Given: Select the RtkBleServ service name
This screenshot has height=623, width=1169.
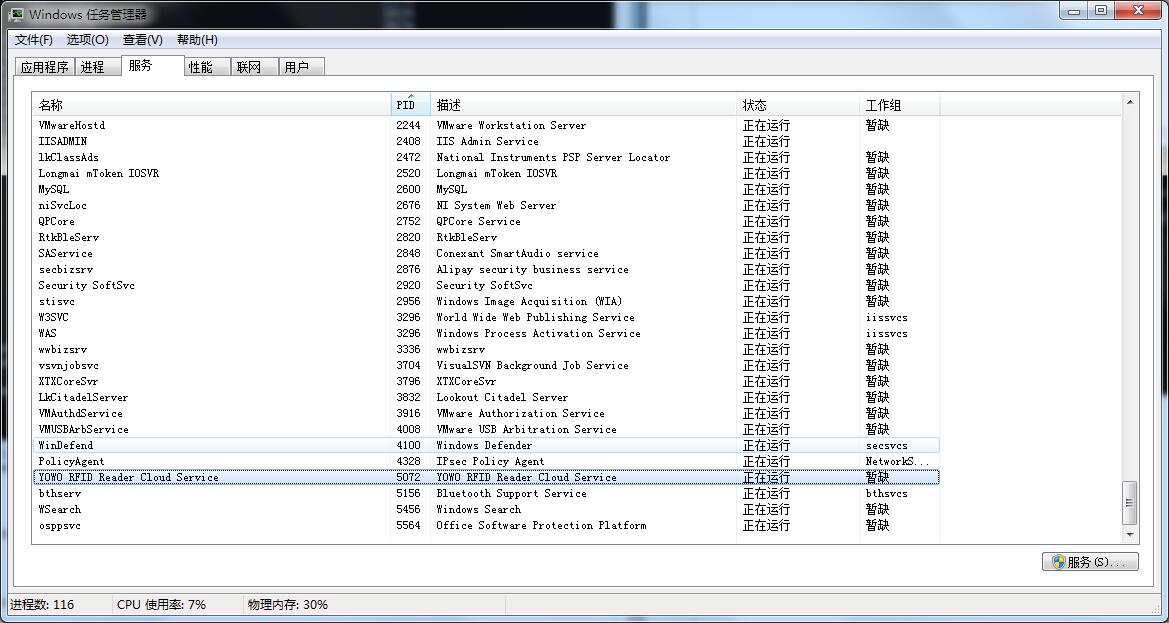Looking at the screenshot, I should pyautogui.click(x=69, y=237).
